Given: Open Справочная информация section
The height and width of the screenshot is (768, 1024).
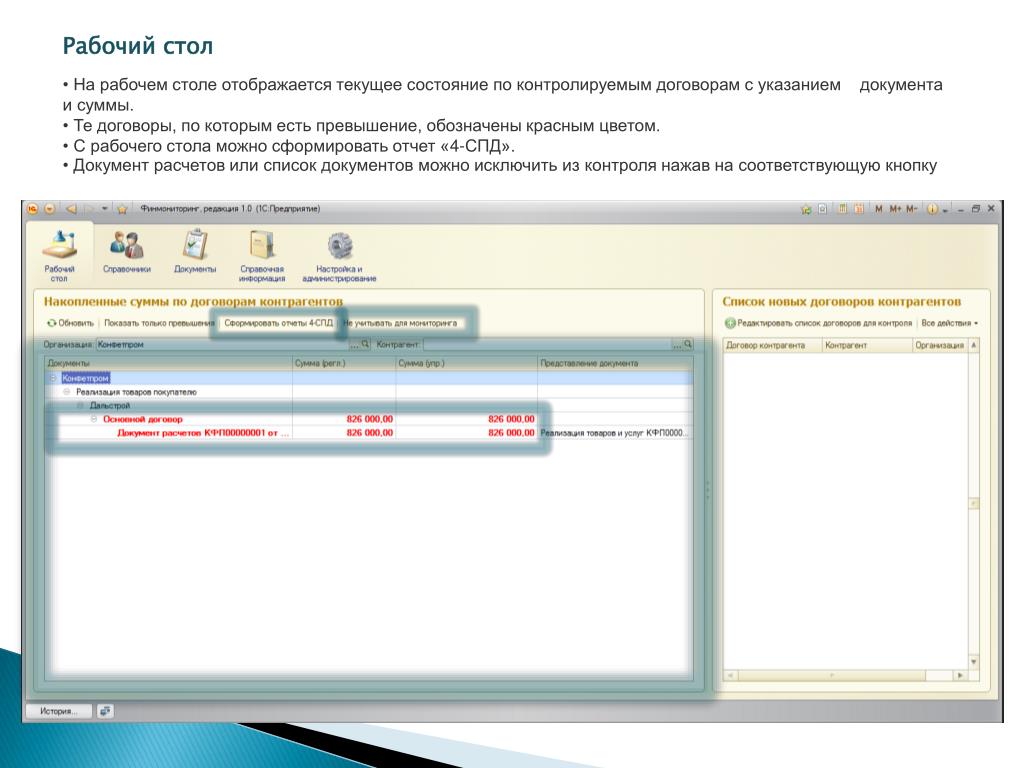Looking at the screenshot, I should tap(262, 256).
